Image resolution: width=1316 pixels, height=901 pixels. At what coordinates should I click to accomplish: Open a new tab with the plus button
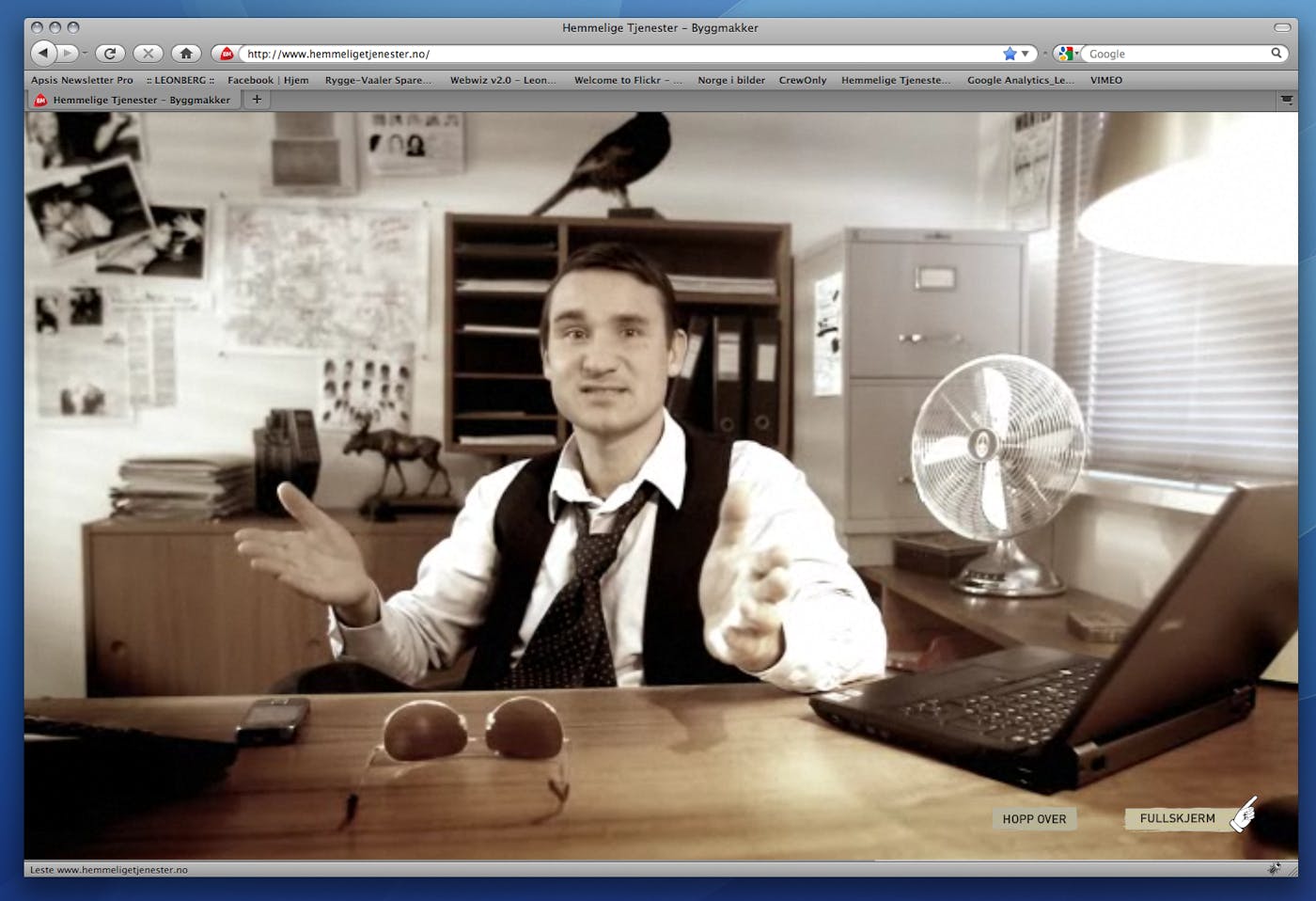tap(257, 99)
